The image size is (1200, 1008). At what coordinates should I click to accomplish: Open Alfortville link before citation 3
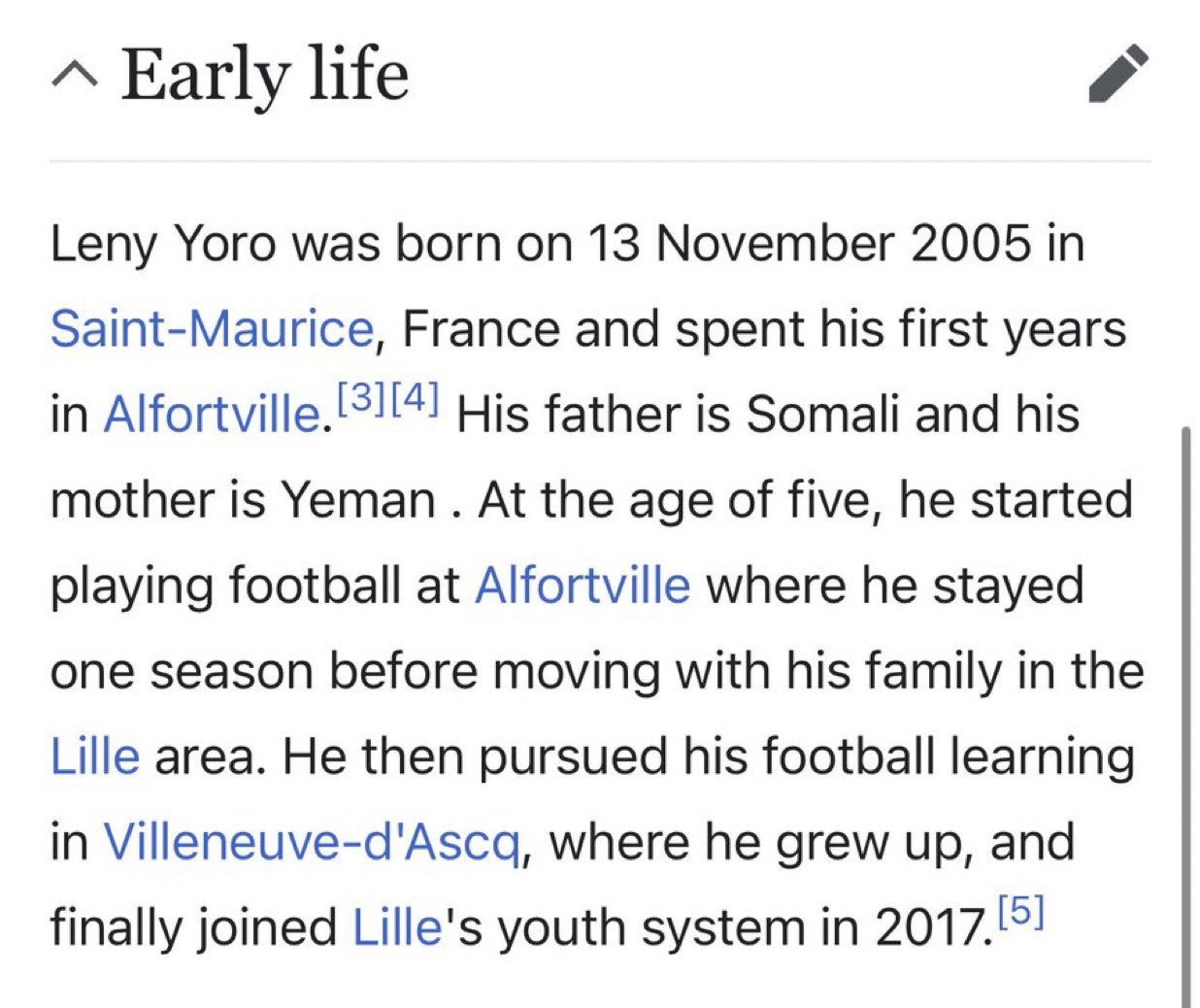click(212, 415)
